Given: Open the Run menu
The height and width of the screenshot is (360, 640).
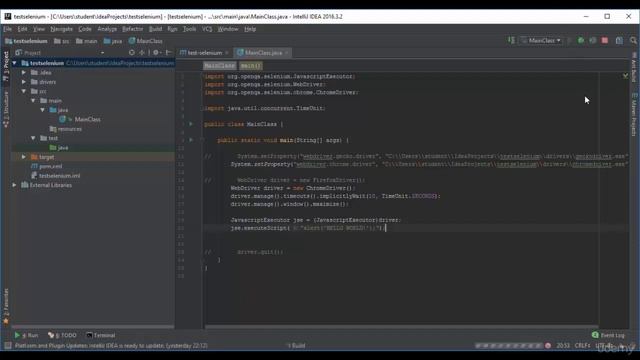Looking at the screenshot, I should [x=172, y=29].
